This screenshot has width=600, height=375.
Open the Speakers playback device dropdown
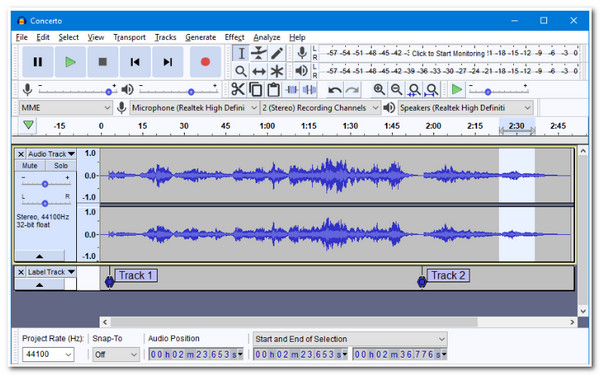pyautogui.click(x=465, y=108)
